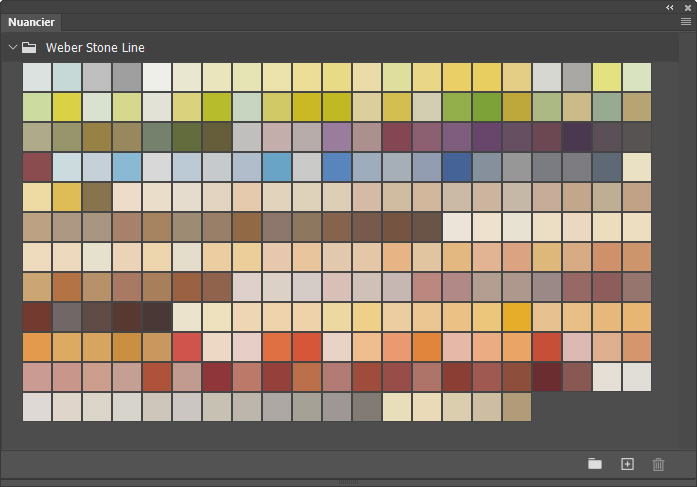
Task: Pick the dark maroon swatch in eleventh row
Action: [547, 377]
